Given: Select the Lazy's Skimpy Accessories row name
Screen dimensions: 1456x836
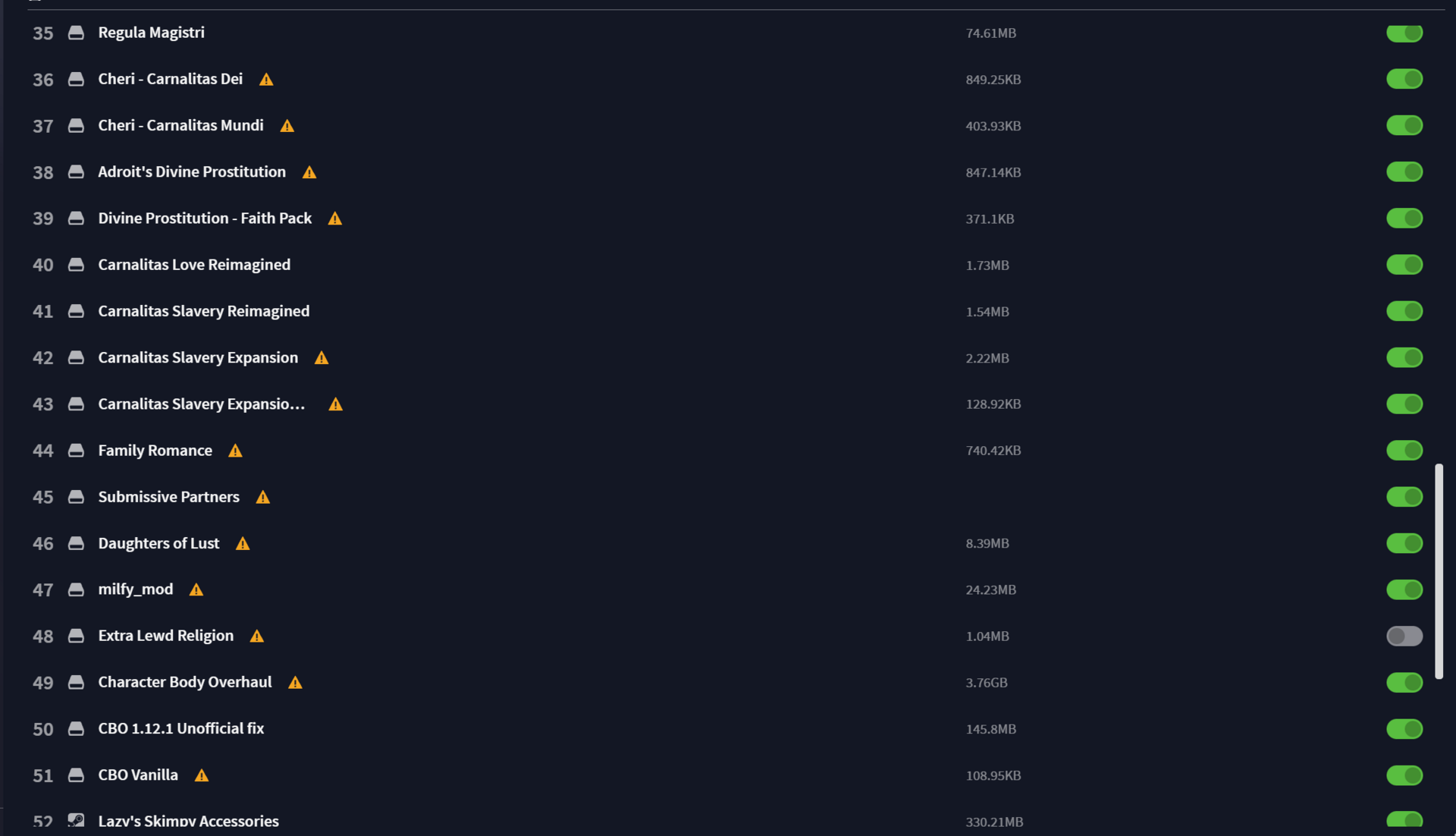Looking at the screenshot, I should (x=188, y=821).
